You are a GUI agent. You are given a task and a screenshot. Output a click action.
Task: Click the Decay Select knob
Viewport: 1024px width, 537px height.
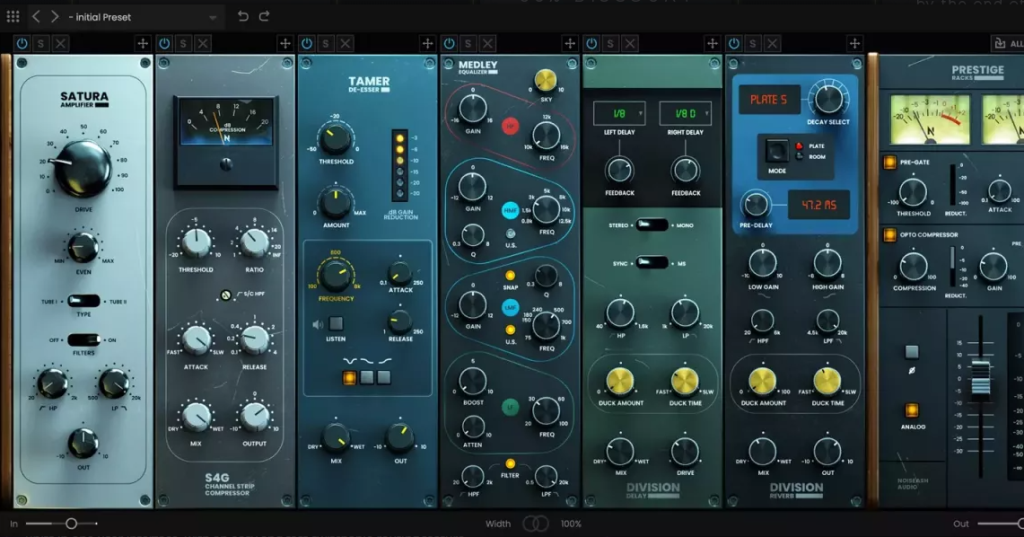[828, 99]
